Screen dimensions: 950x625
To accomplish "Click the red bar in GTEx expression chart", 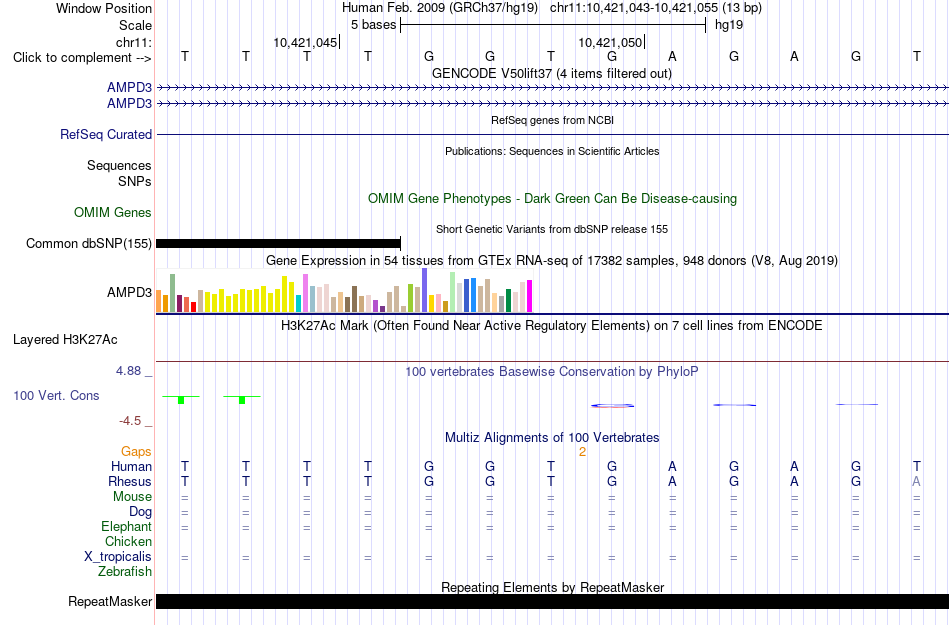I will coord(193,307).
